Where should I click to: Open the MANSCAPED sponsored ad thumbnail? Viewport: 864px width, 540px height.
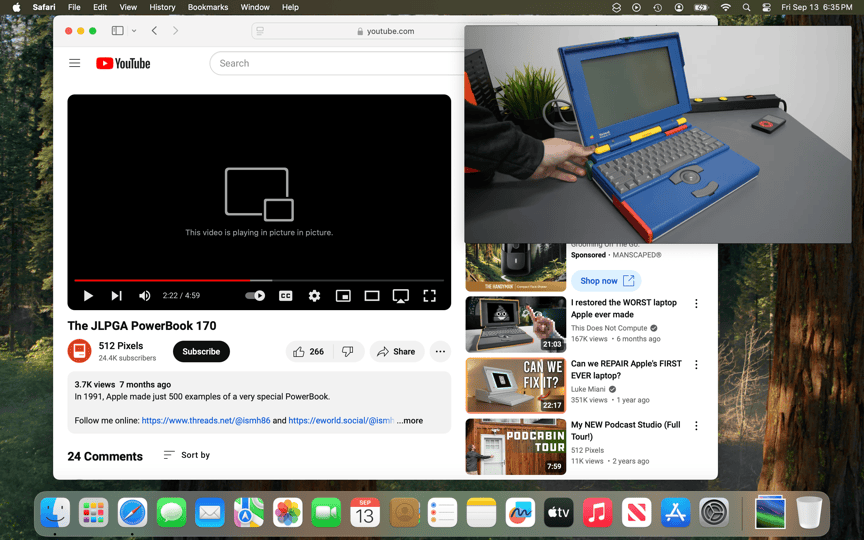coord(516,267)
